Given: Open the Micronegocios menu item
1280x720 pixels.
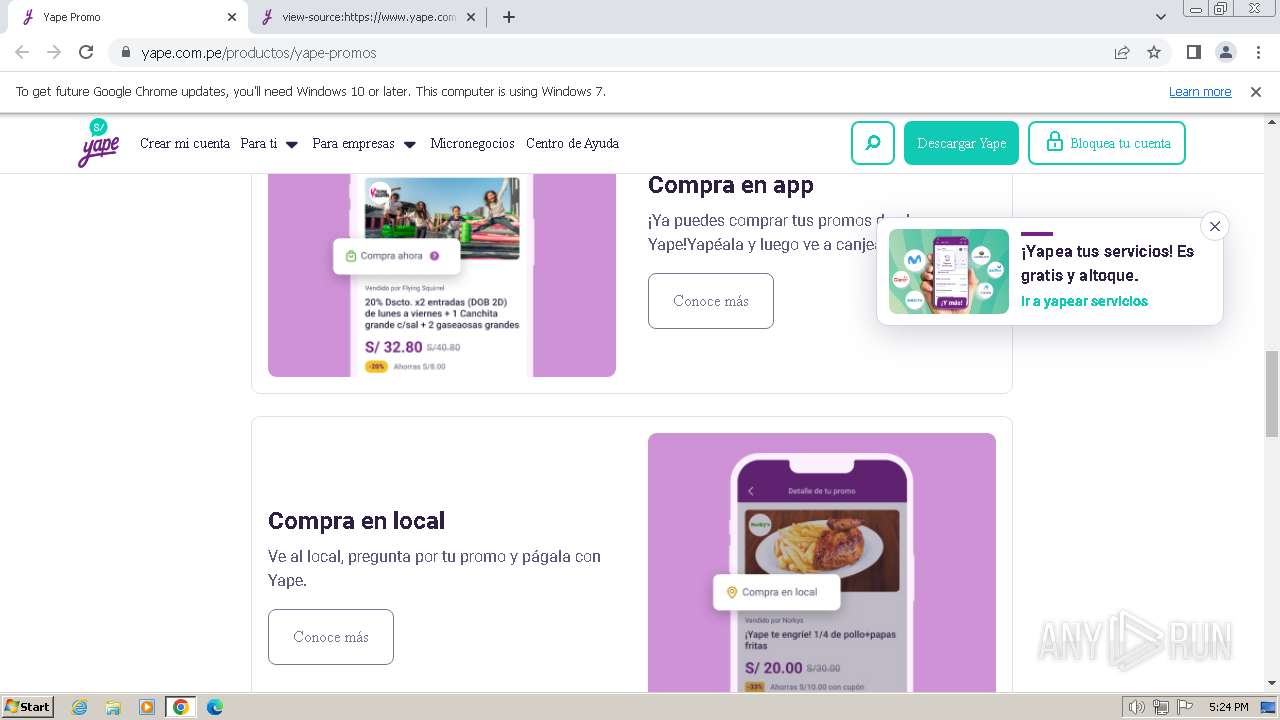Looking at the screenshot, I should tap(472, 144).
